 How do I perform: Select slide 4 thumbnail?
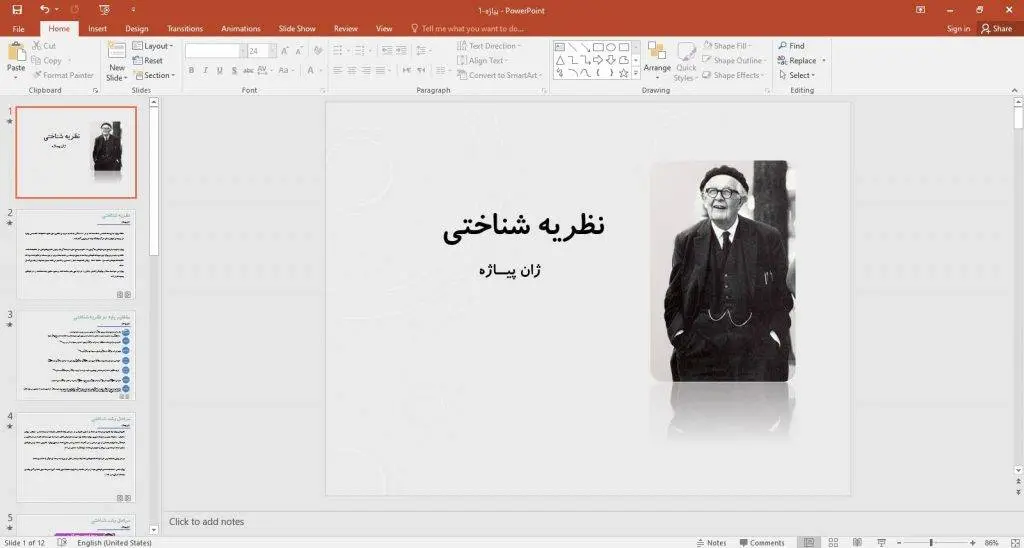(76, 457)
